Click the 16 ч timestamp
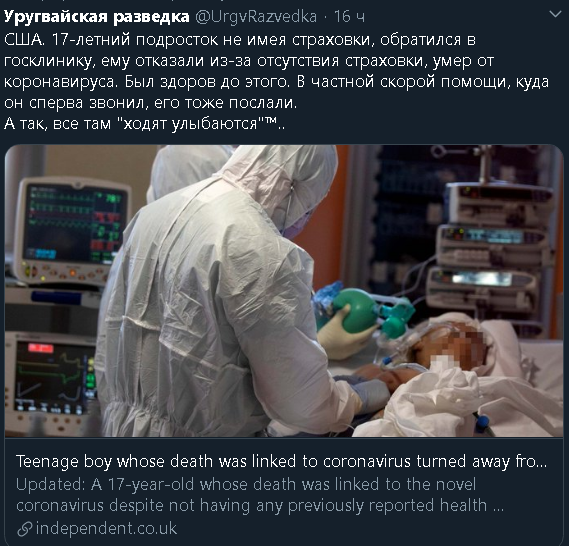This screenshot has height=546, width=569. point(349,17)
